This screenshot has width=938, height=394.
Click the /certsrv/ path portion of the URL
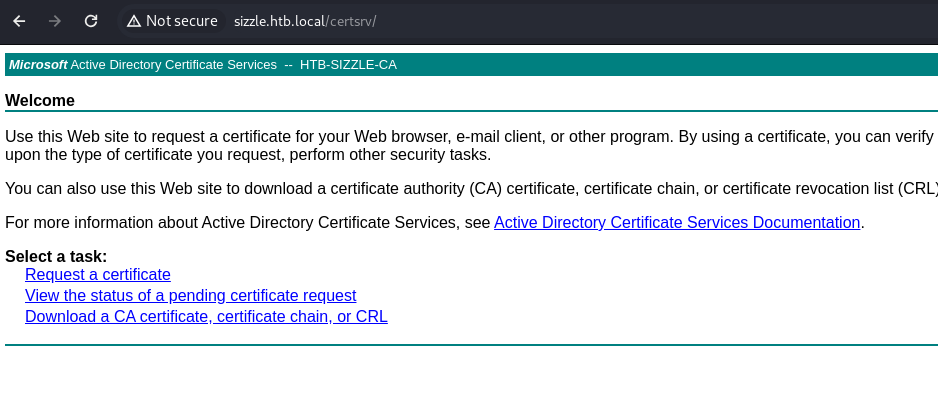(351, 22)
